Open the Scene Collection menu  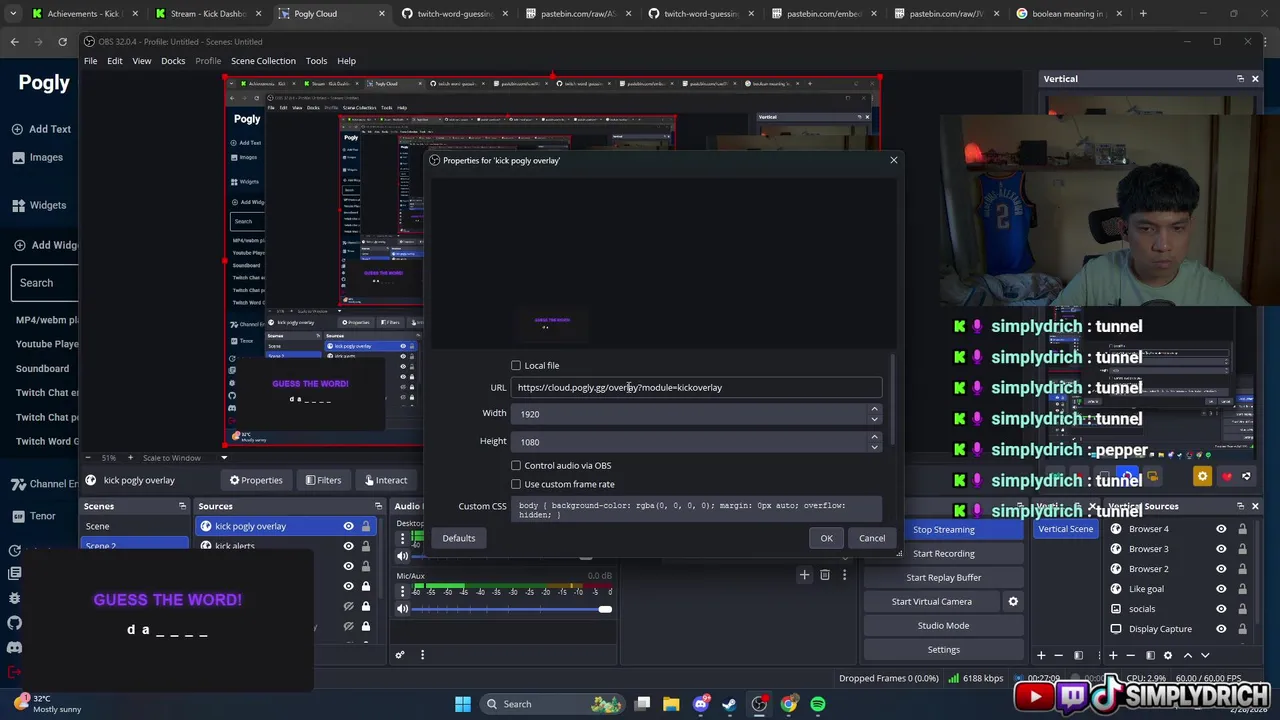pos(263,61)
